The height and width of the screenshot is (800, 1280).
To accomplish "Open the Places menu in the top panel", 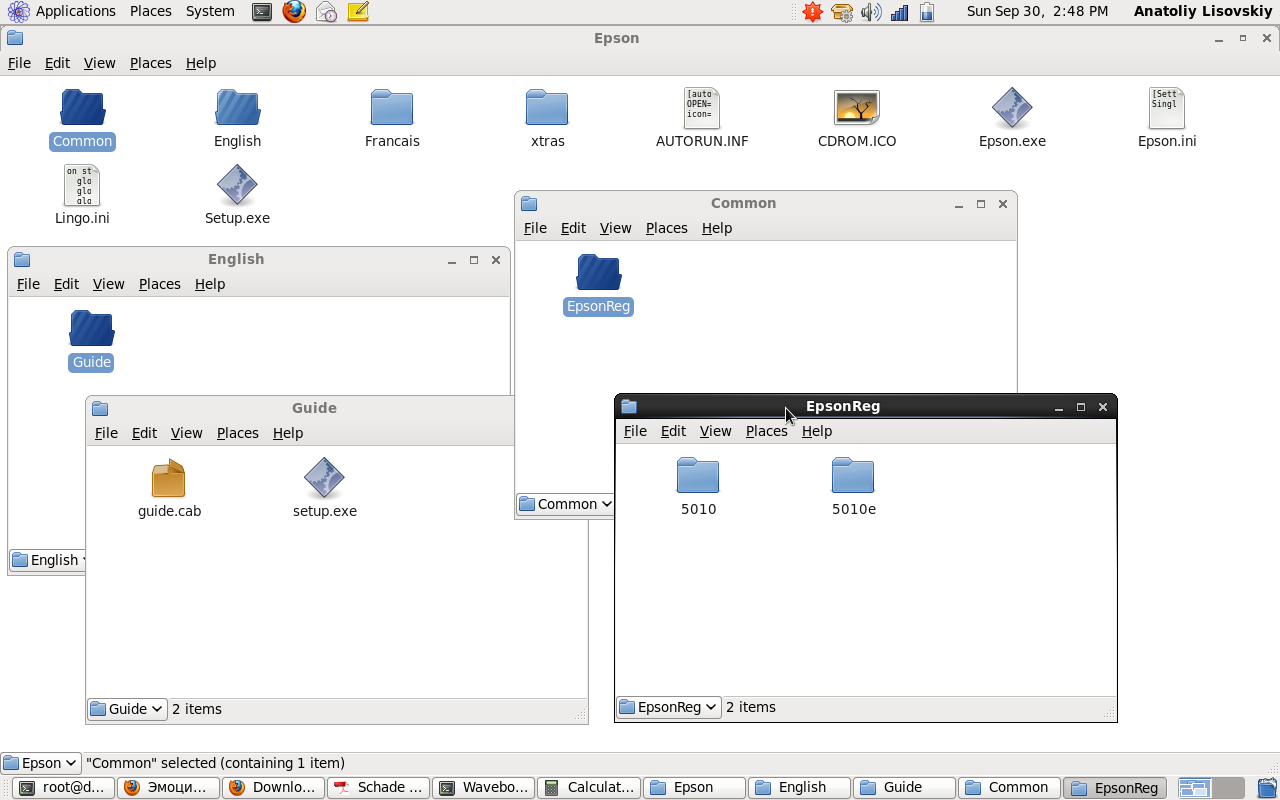I will coord(151,11).
